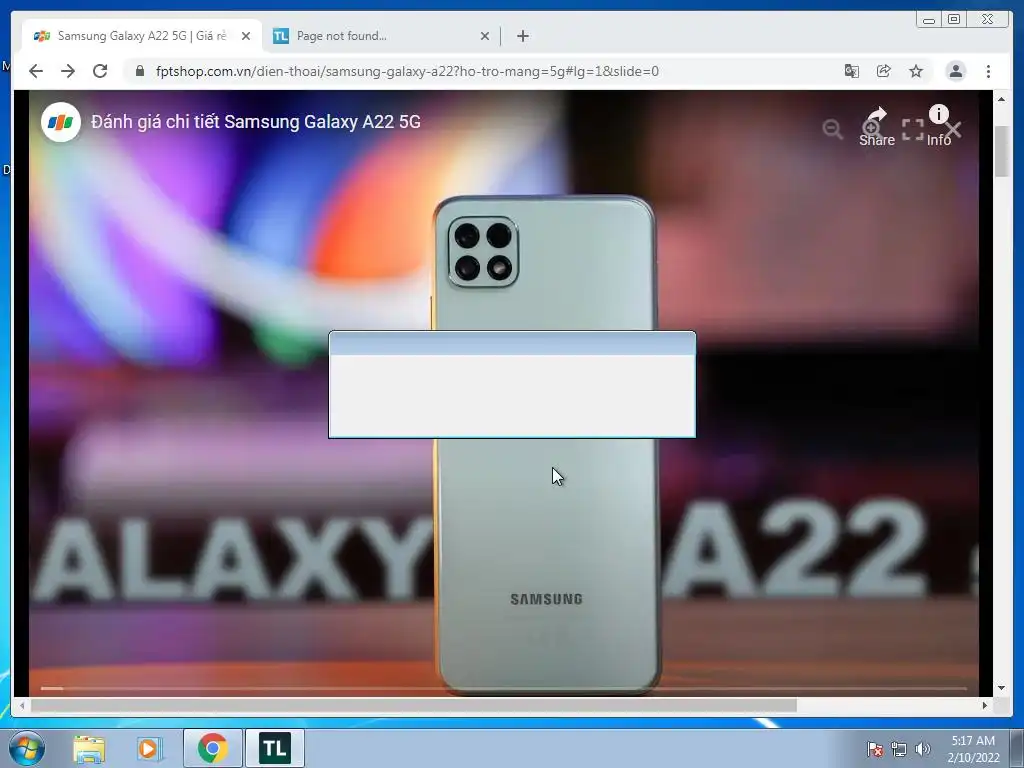The height and width of the screenshot is (768, 1024).
Task: Click the scroll right arrow
Action: click(985, 705)
